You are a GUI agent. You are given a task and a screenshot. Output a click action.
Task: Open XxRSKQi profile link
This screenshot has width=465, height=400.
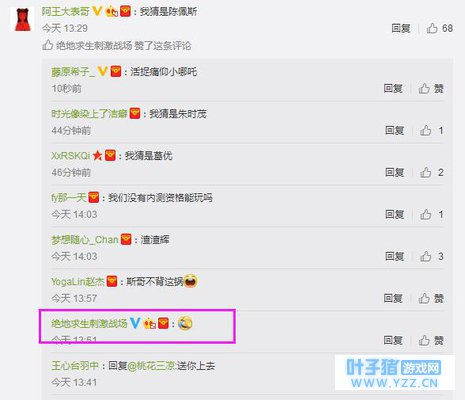coord(70,156)
